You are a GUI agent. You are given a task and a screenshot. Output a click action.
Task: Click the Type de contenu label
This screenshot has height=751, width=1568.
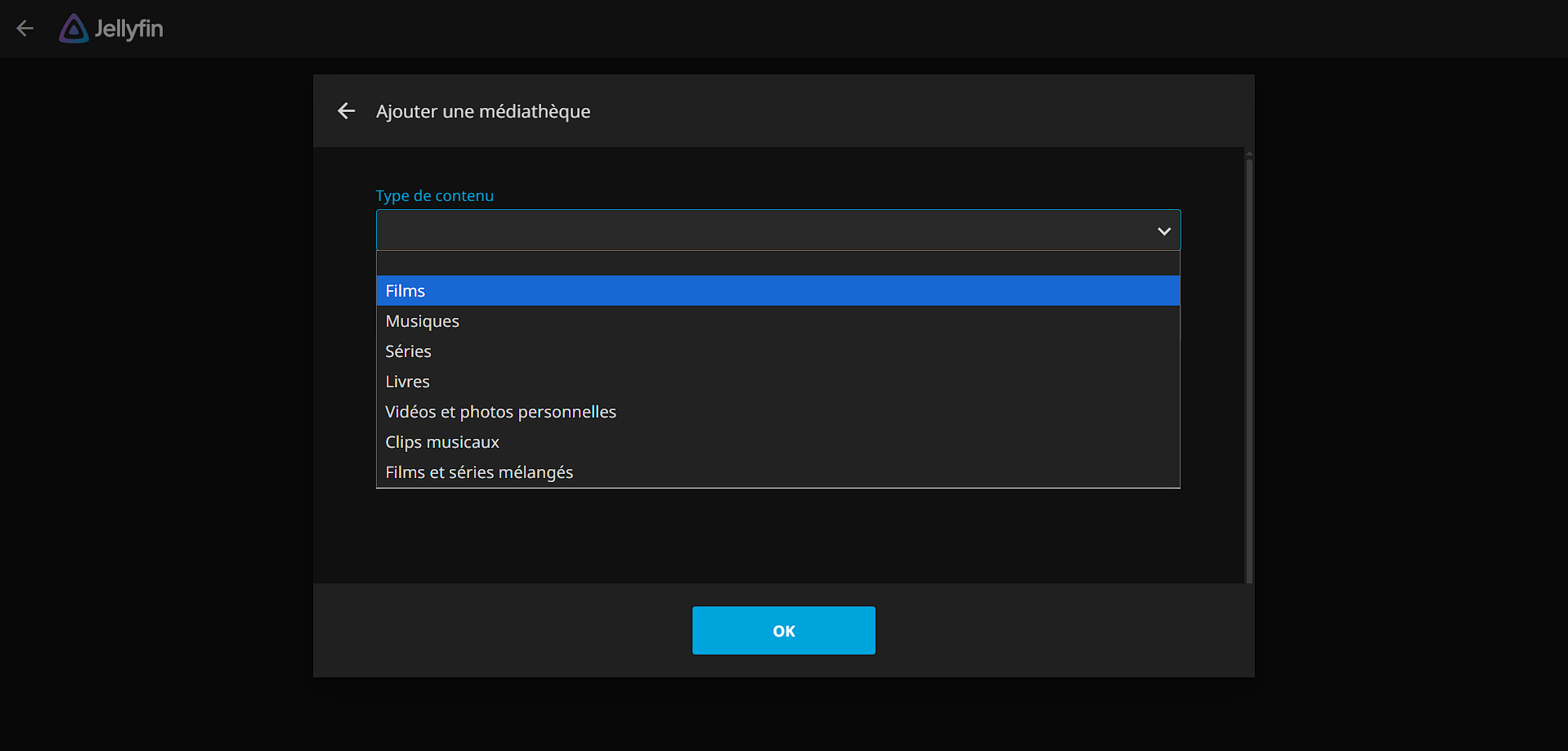click(434, 196)
